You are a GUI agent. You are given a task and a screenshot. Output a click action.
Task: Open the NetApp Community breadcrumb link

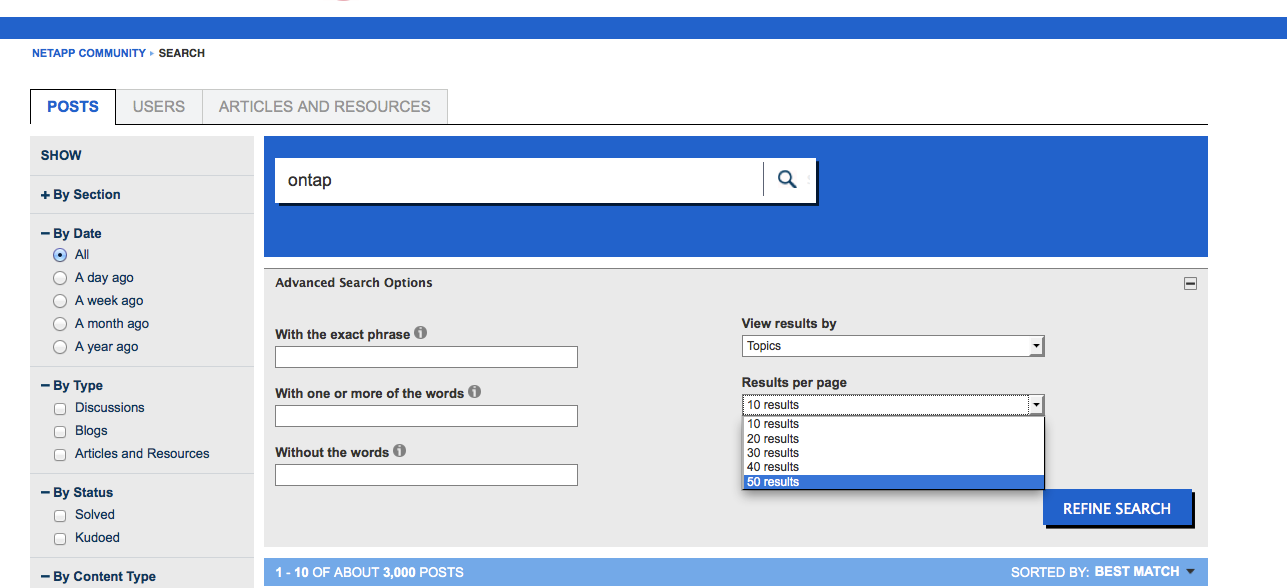click(89, 53)
